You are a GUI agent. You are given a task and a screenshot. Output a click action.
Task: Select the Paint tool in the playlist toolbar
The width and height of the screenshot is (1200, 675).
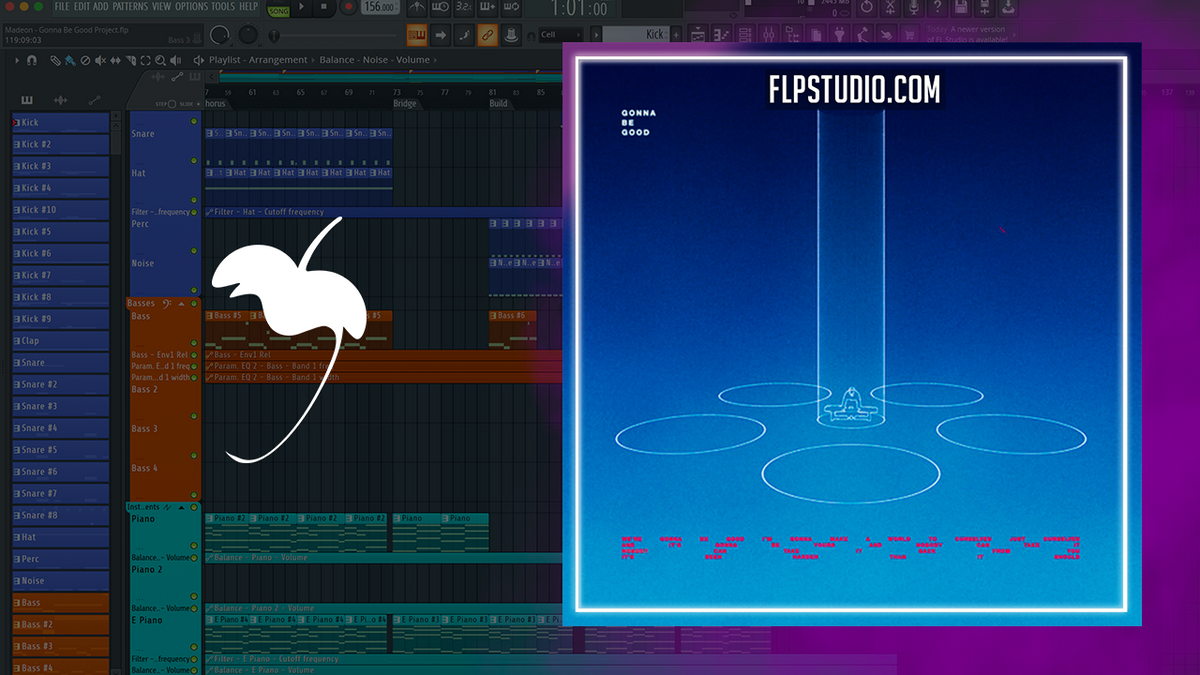click(69, 61)
